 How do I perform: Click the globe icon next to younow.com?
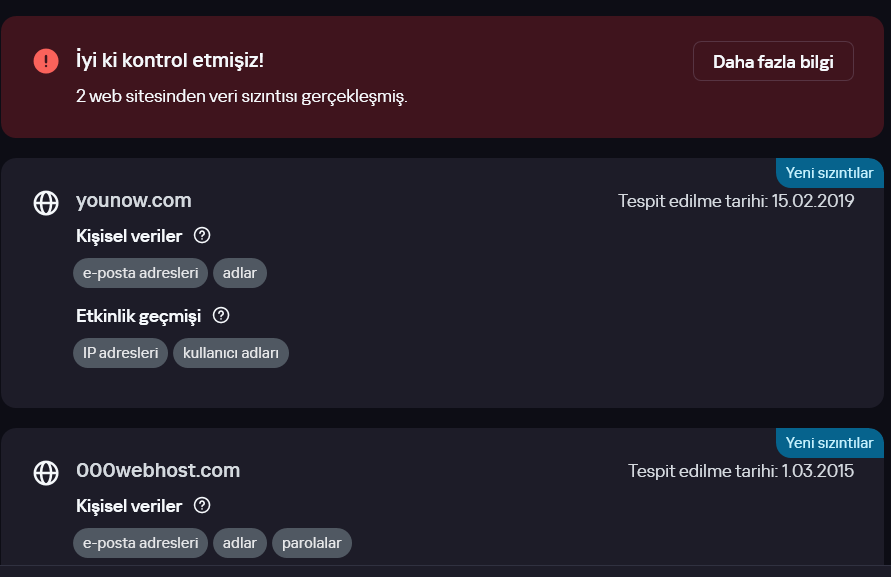pyautogui.click(x=46, y=203)
